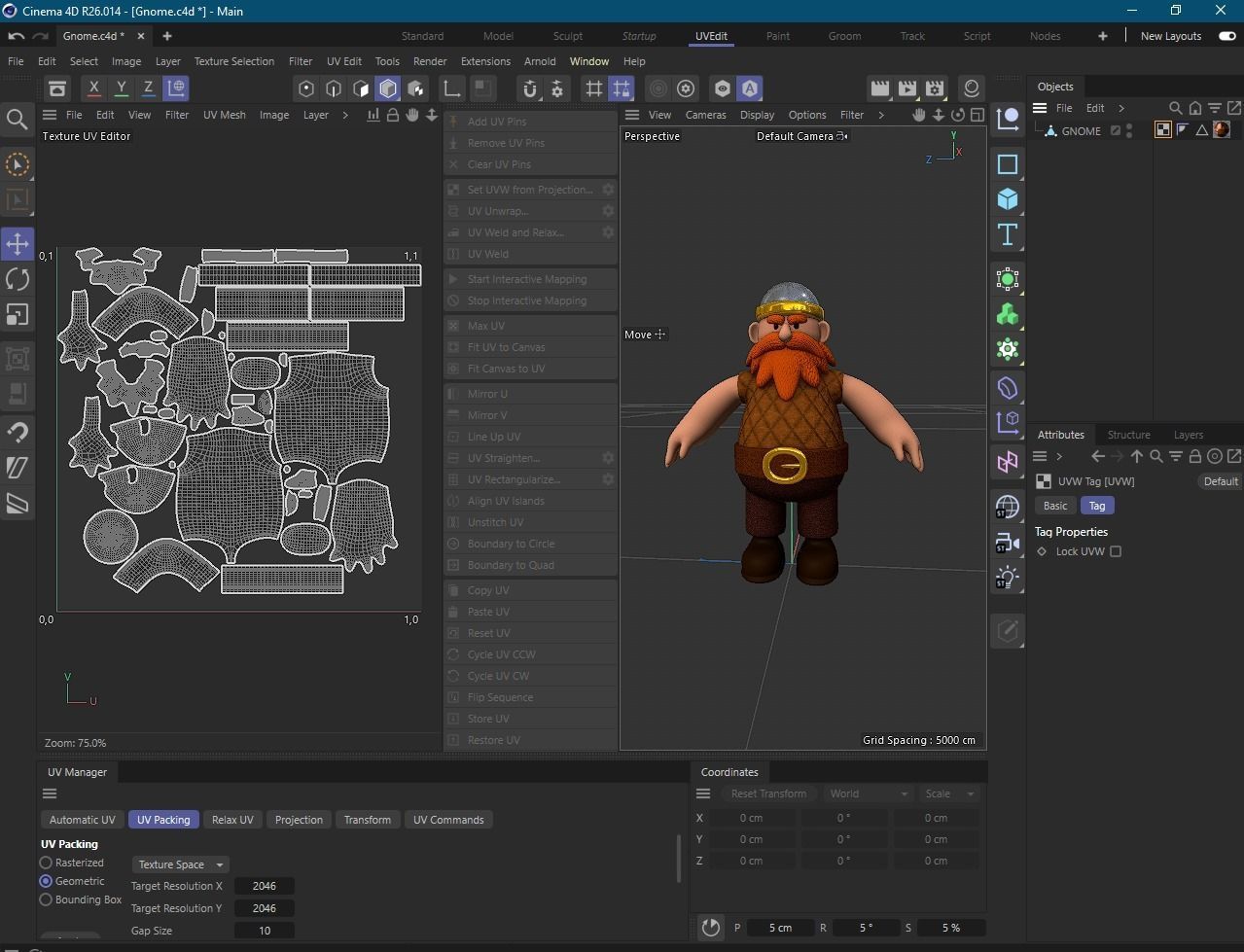Viewport: 1244px width, 952px height.
Task: Toggle the Y axis lock icon
Action: 121,88
